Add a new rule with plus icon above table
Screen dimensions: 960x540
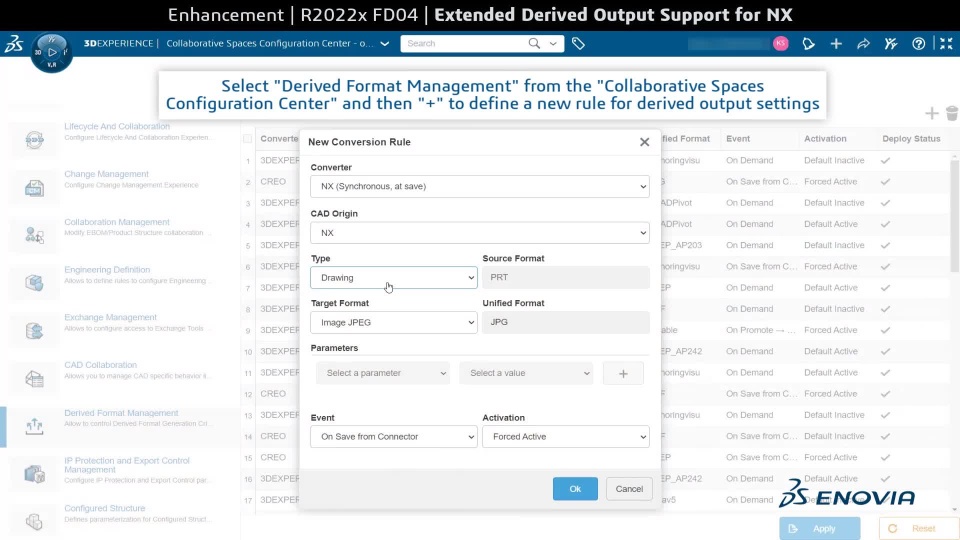click(931, 114)
